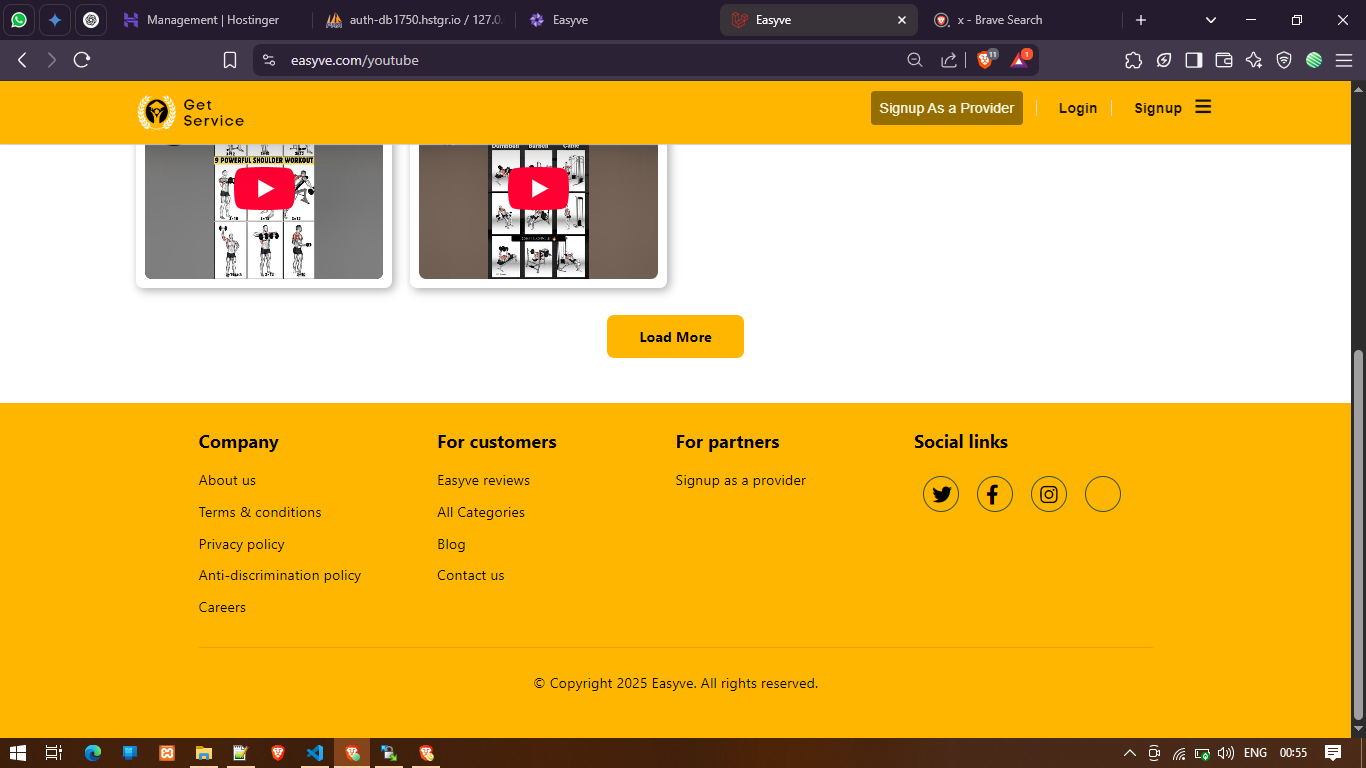This screenshot has height=768, width=1366.
Task: Click the Get Service logo
Action: pos(191,112)
